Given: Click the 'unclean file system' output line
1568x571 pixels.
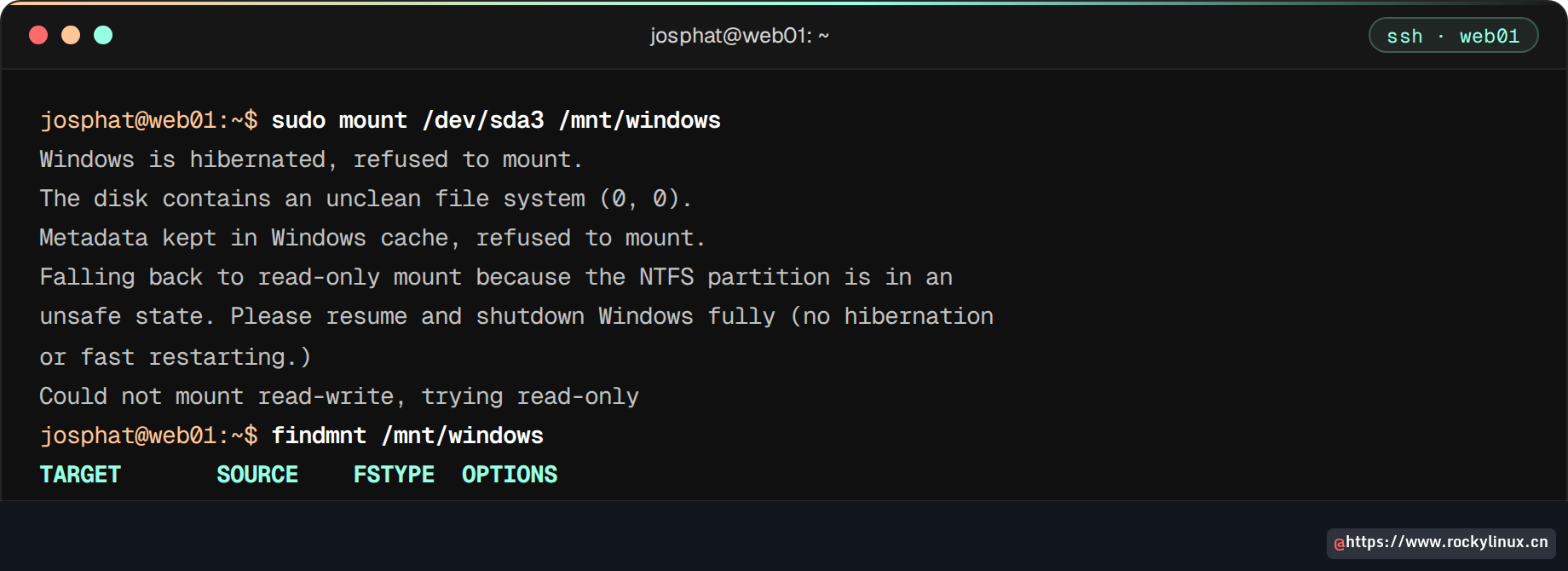Looking at the screenshot, I should [x=366, y=199].
